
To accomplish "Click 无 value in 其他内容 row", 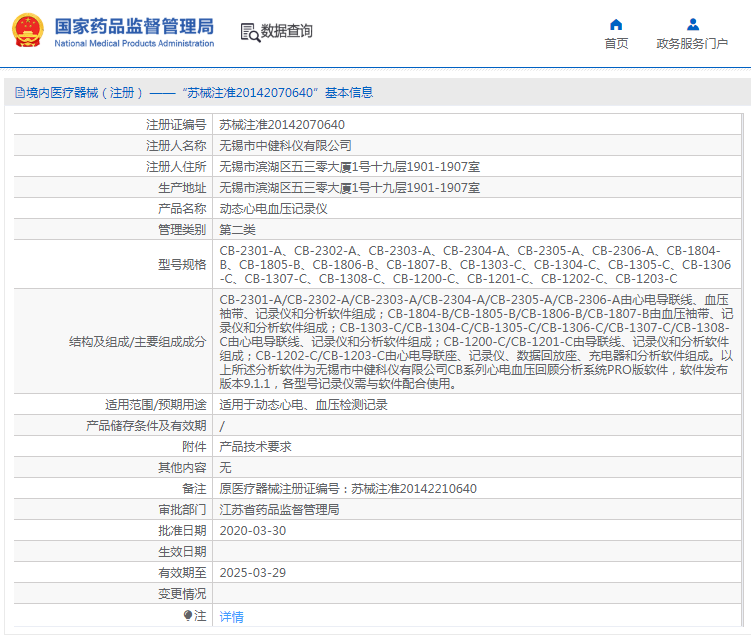I will coord(226,468).
